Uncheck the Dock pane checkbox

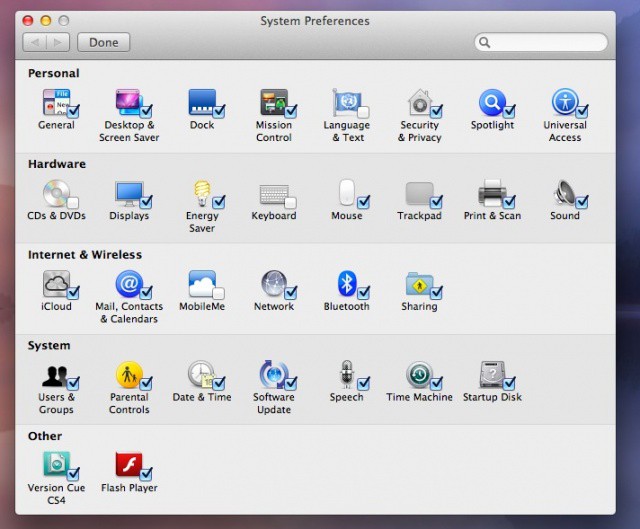pos(218,112)
